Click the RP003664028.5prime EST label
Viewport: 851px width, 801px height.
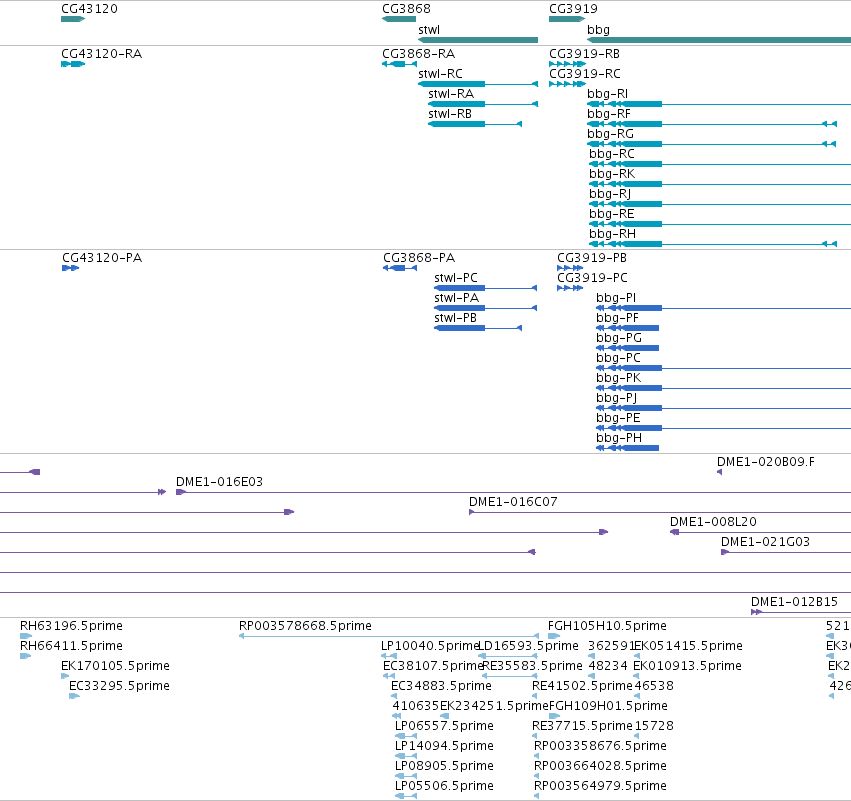[x=600, y=767]
